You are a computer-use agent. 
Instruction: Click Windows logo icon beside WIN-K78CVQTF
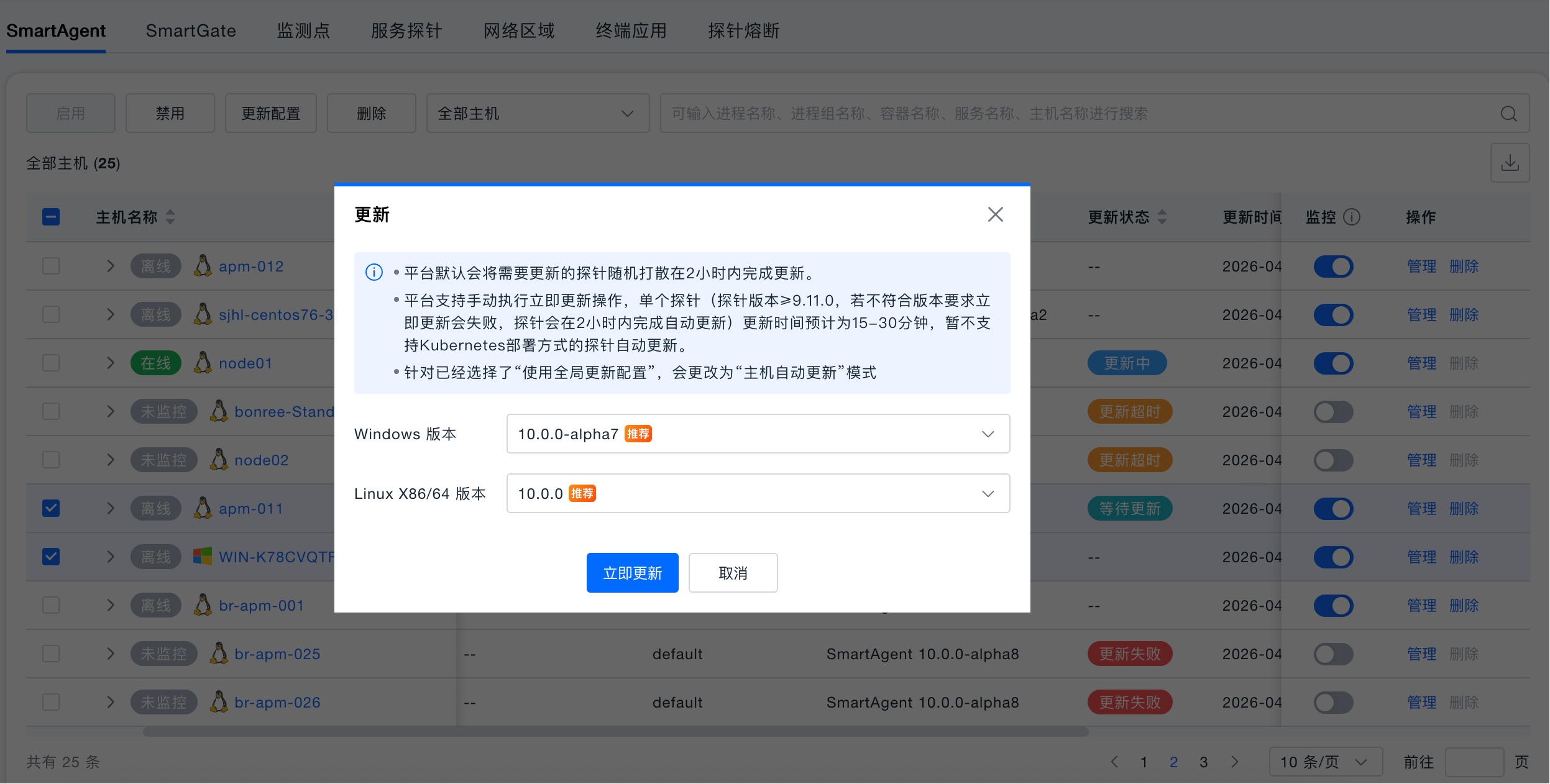[203, 557]
